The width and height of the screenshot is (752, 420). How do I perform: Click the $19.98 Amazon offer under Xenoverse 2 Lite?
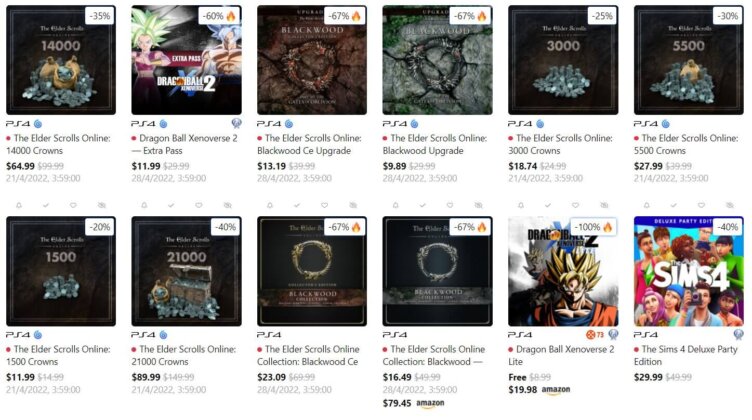(x=540, y=390)
